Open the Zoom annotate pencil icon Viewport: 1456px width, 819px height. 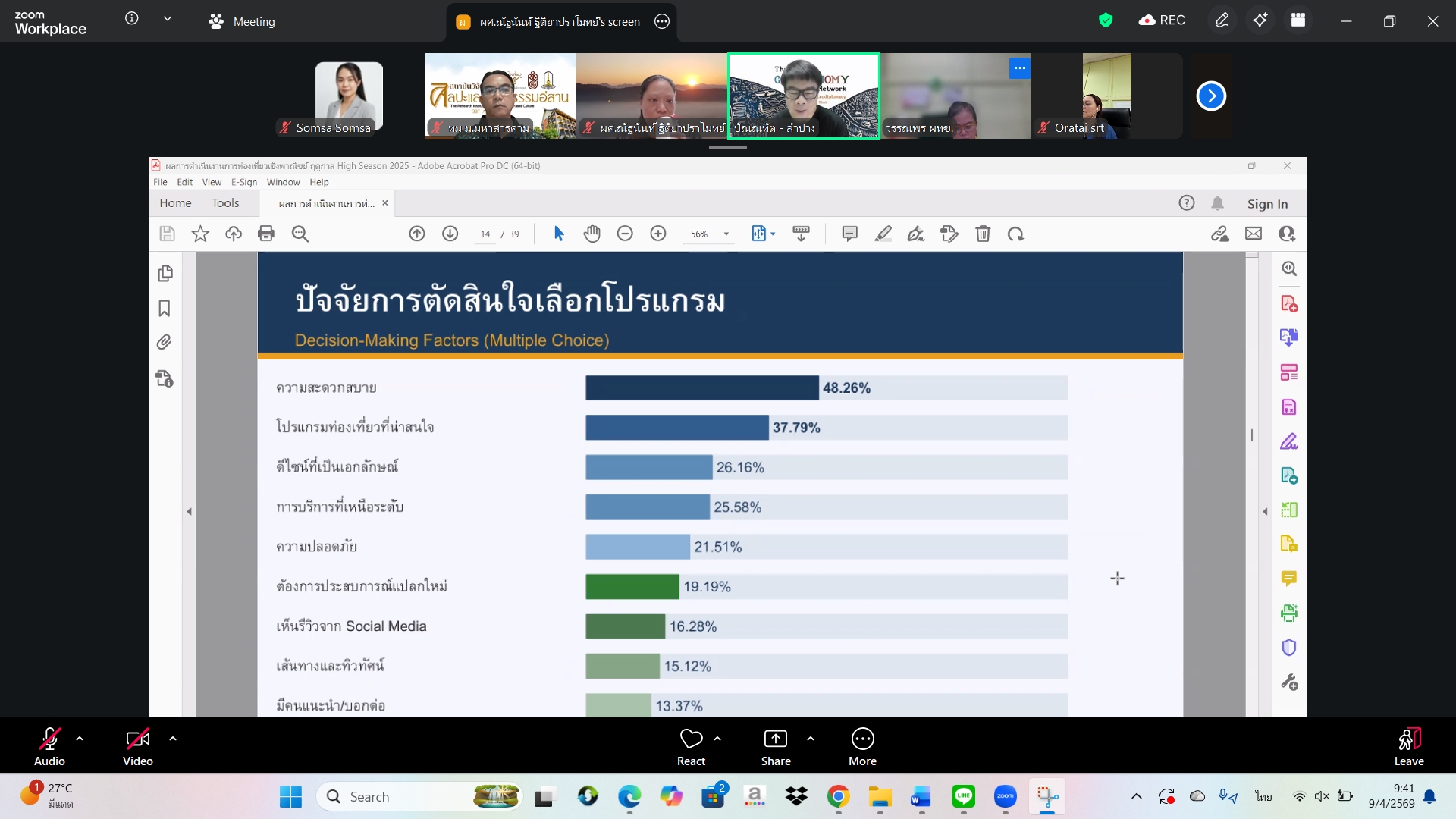(x=1222, y=20)
